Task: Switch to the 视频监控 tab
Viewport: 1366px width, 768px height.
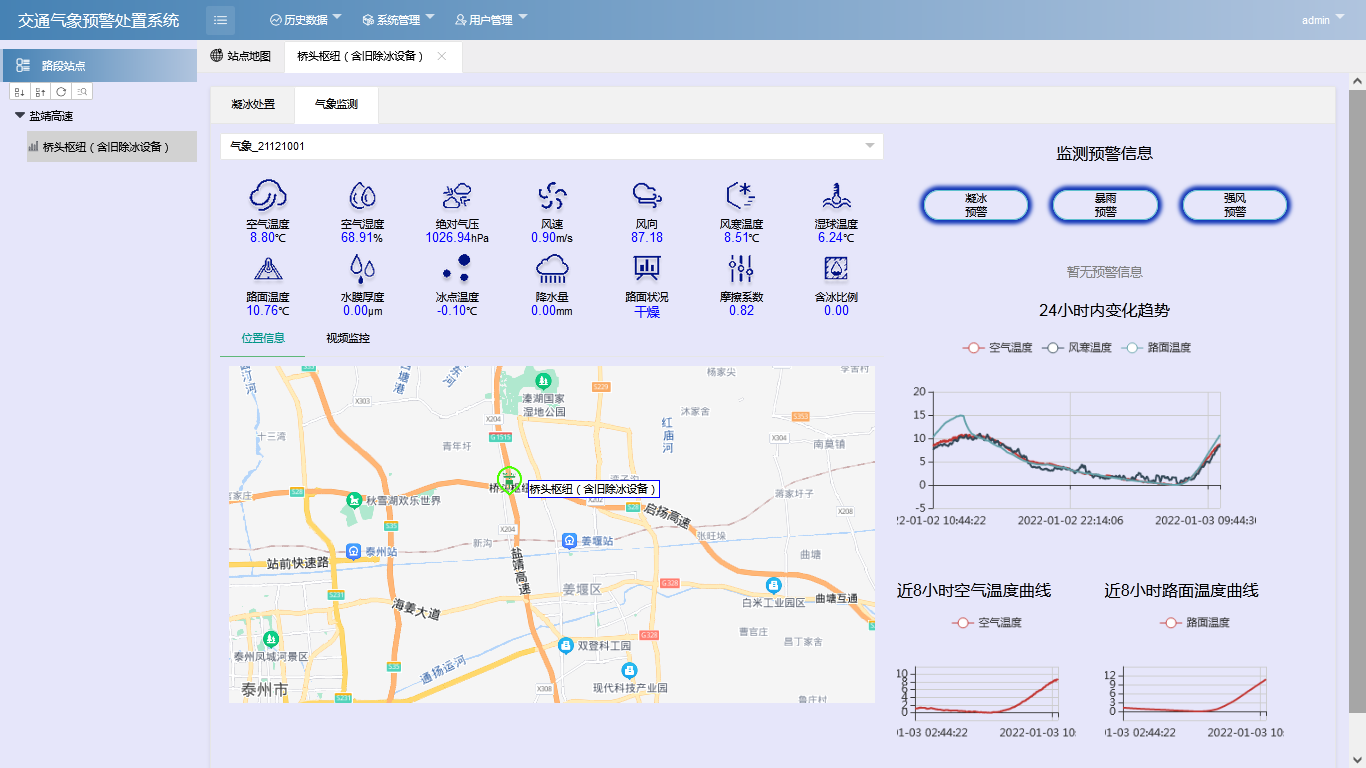Action: [348, 338]
